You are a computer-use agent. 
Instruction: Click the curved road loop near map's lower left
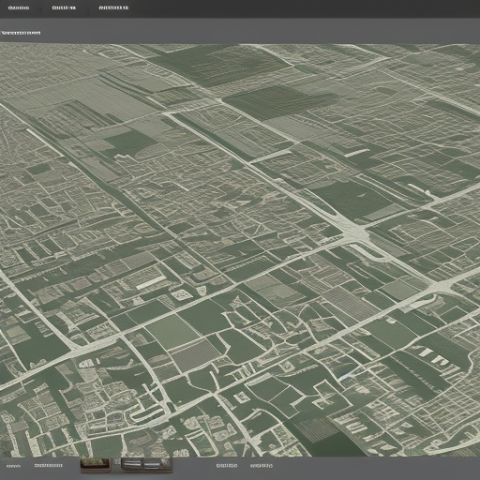click(148, 412)
